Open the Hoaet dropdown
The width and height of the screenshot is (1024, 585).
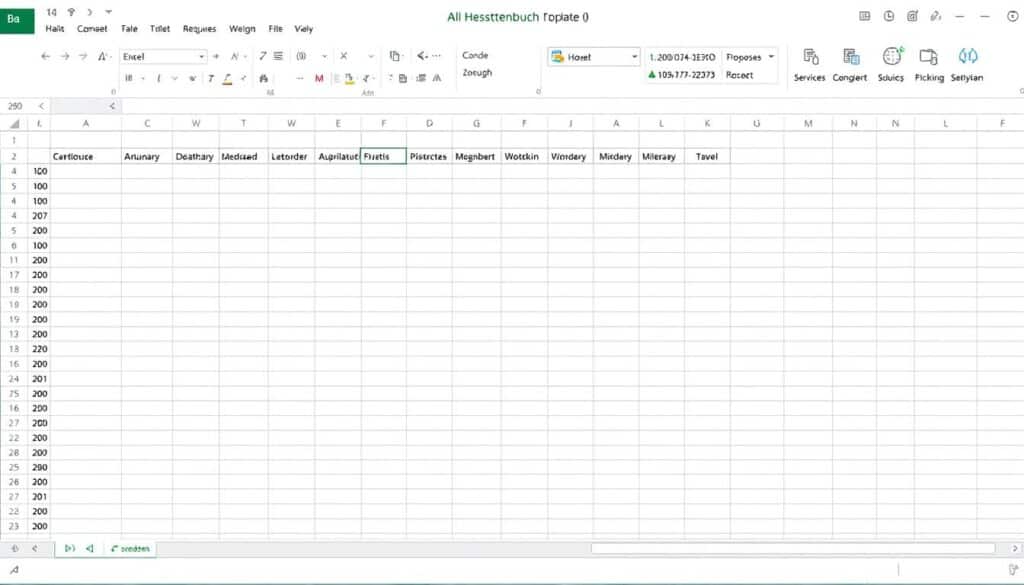(634, 57)
